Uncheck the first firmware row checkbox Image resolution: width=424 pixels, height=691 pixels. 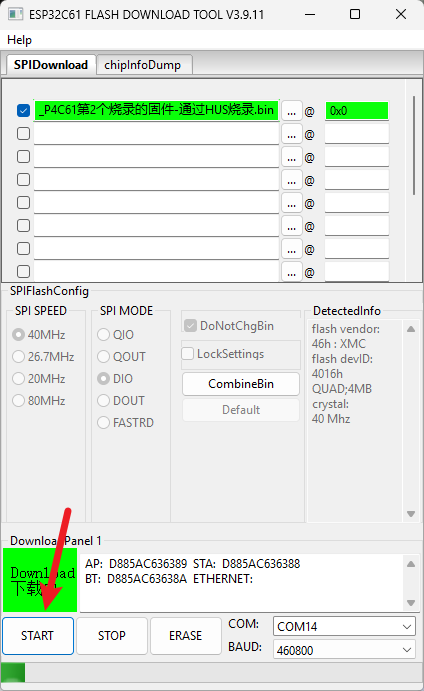point(23,110)
